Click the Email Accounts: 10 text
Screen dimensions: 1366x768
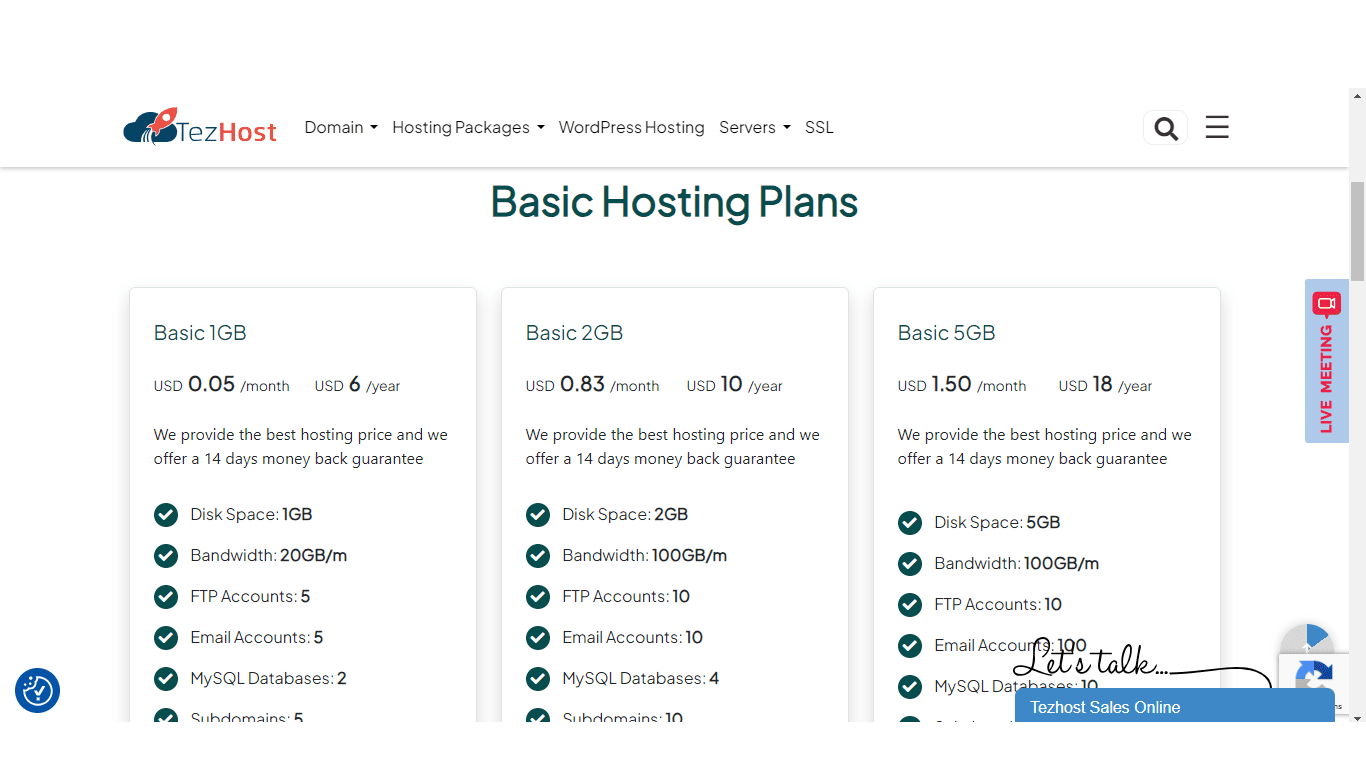pyautogui.click(x=633, y=637)
